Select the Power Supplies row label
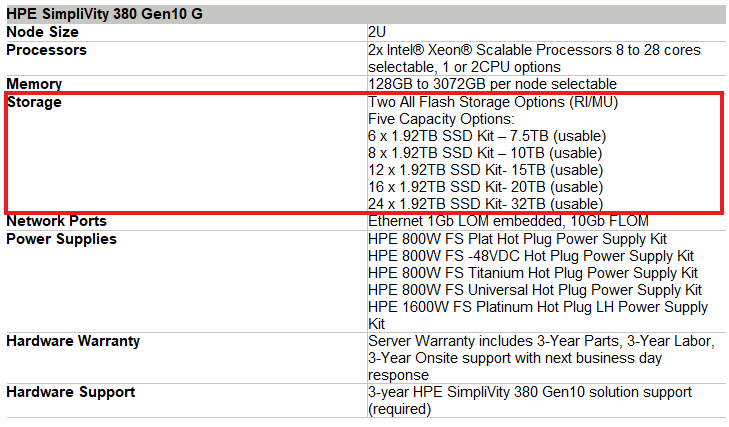 point(61,239)
